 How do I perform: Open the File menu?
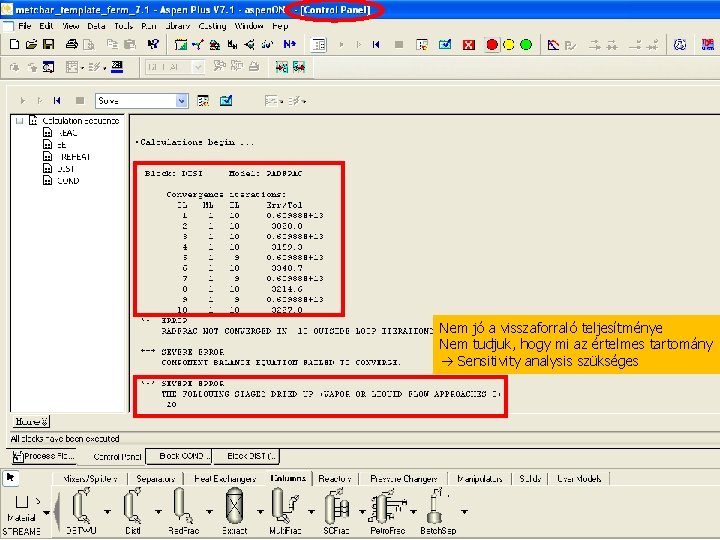tap(24, 26)
